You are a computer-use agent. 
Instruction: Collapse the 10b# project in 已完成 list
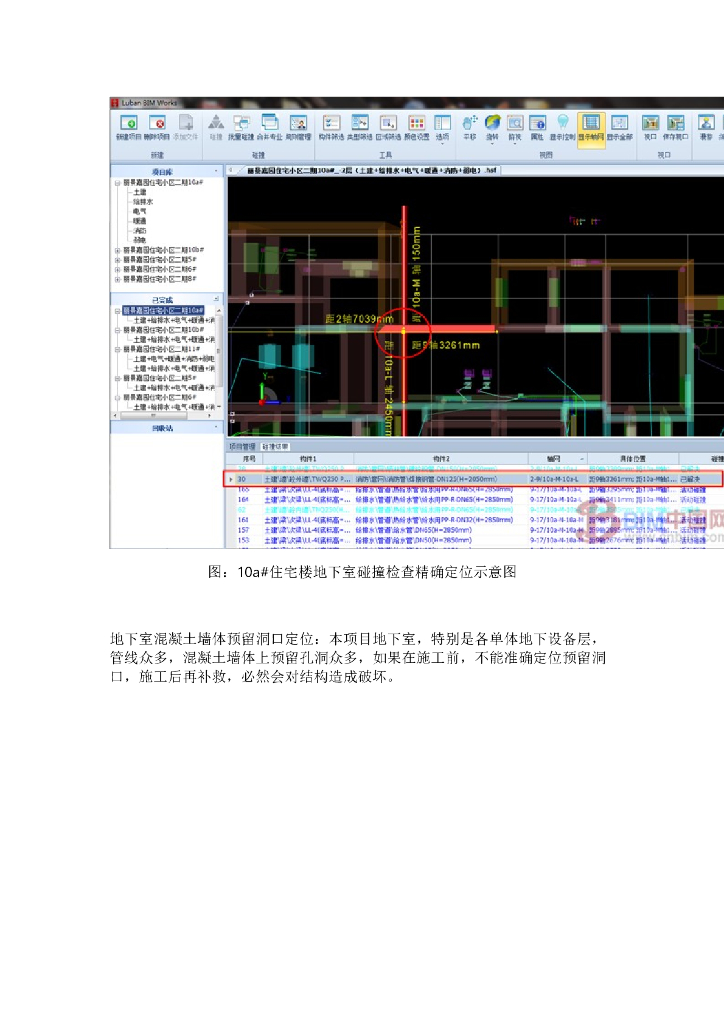(118, 330)
